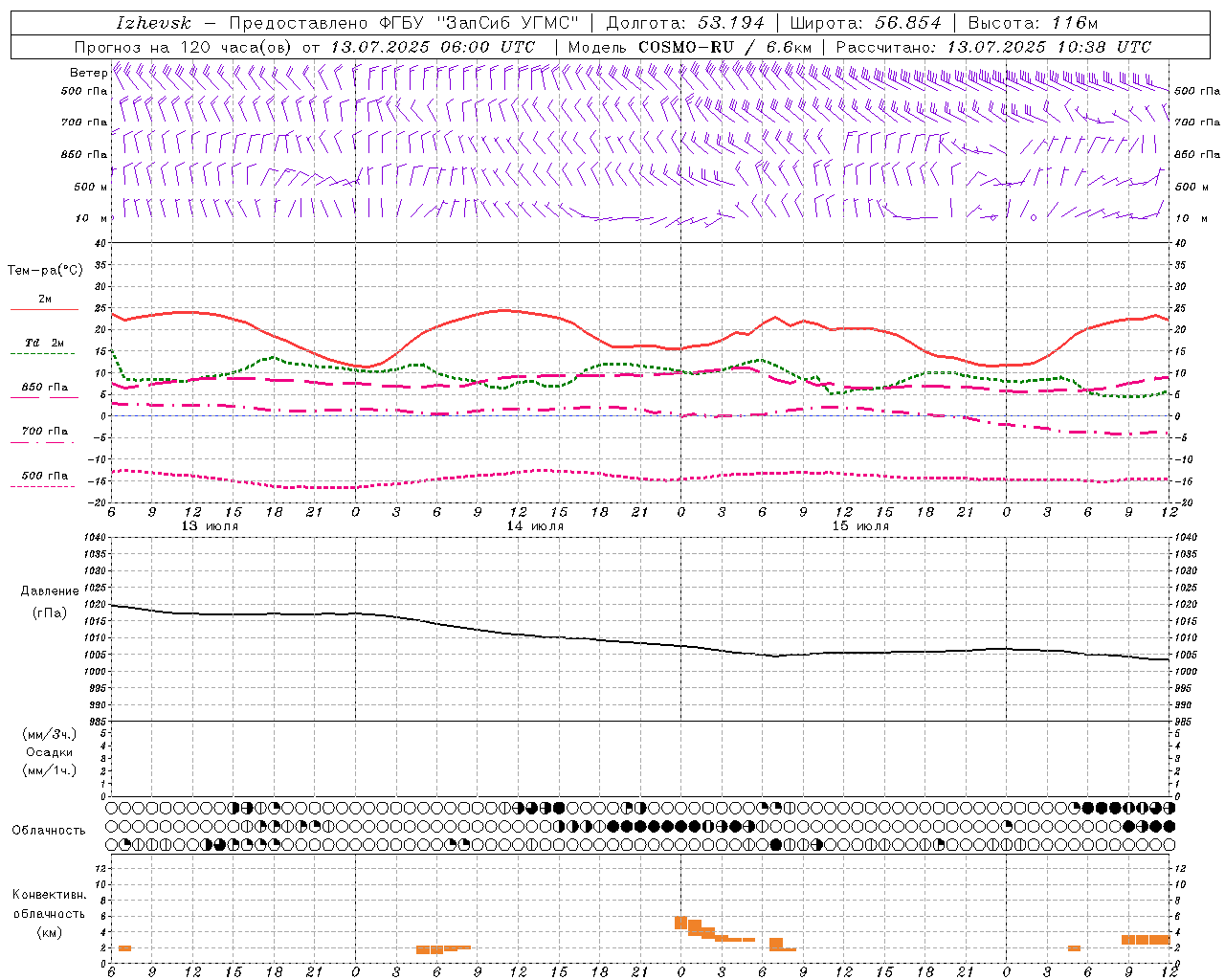The height and width of the screenshot is (980, 1225).
Task: Click the '500 гПа' temperature legend entry
Action: (45, 476)
